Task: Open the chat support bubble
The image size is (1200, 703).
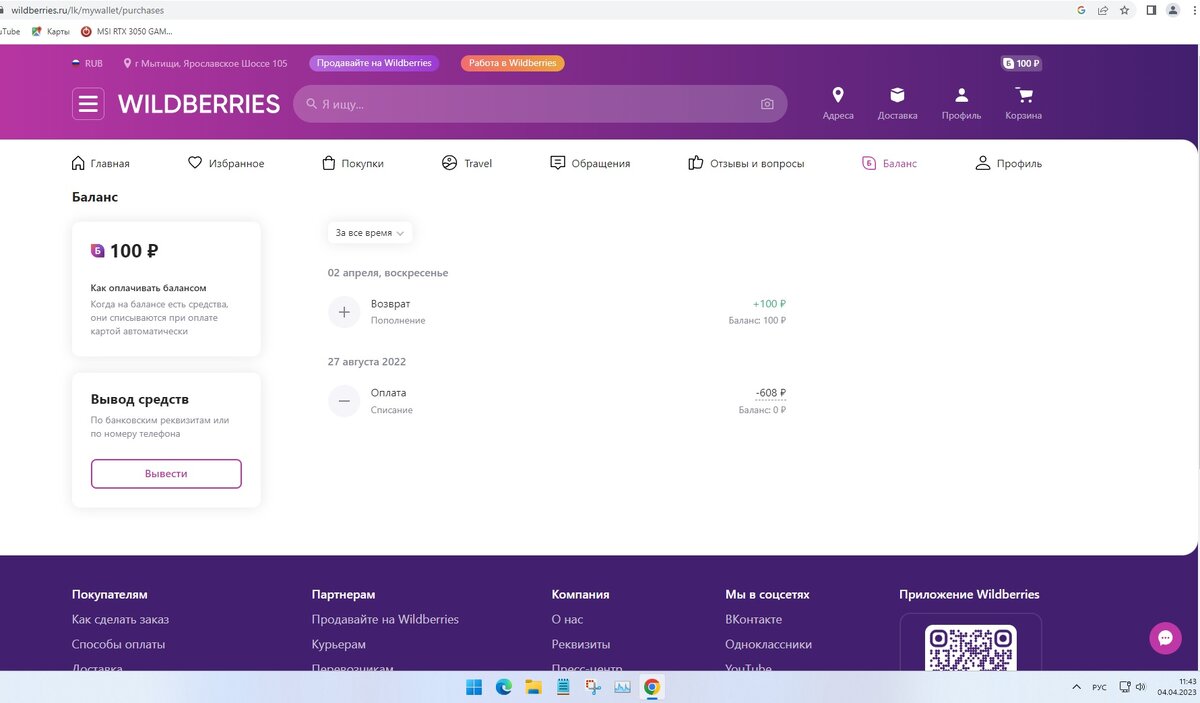Action: click(x=1165, y=638)
